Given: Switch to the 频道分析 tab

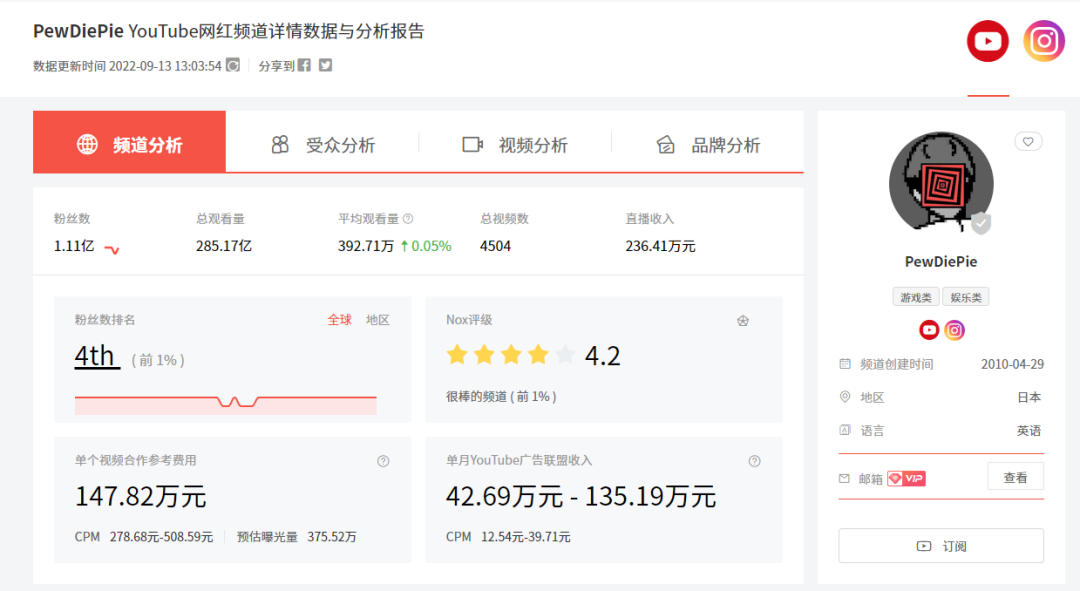Looking at the screenshot, I should [129, 141].
